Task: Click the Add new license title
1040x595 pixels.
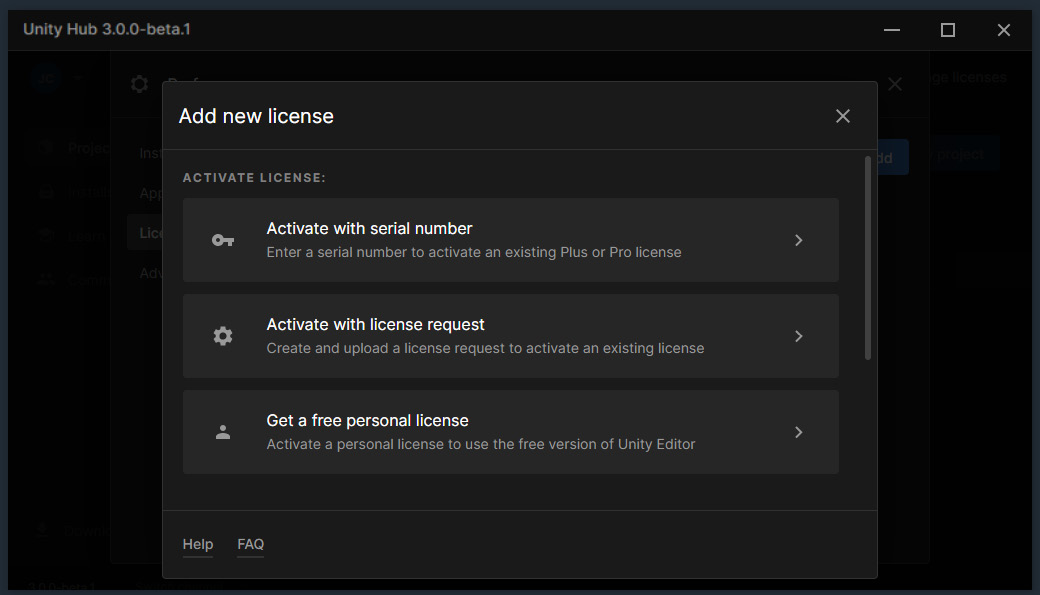Action: (256, 116)
